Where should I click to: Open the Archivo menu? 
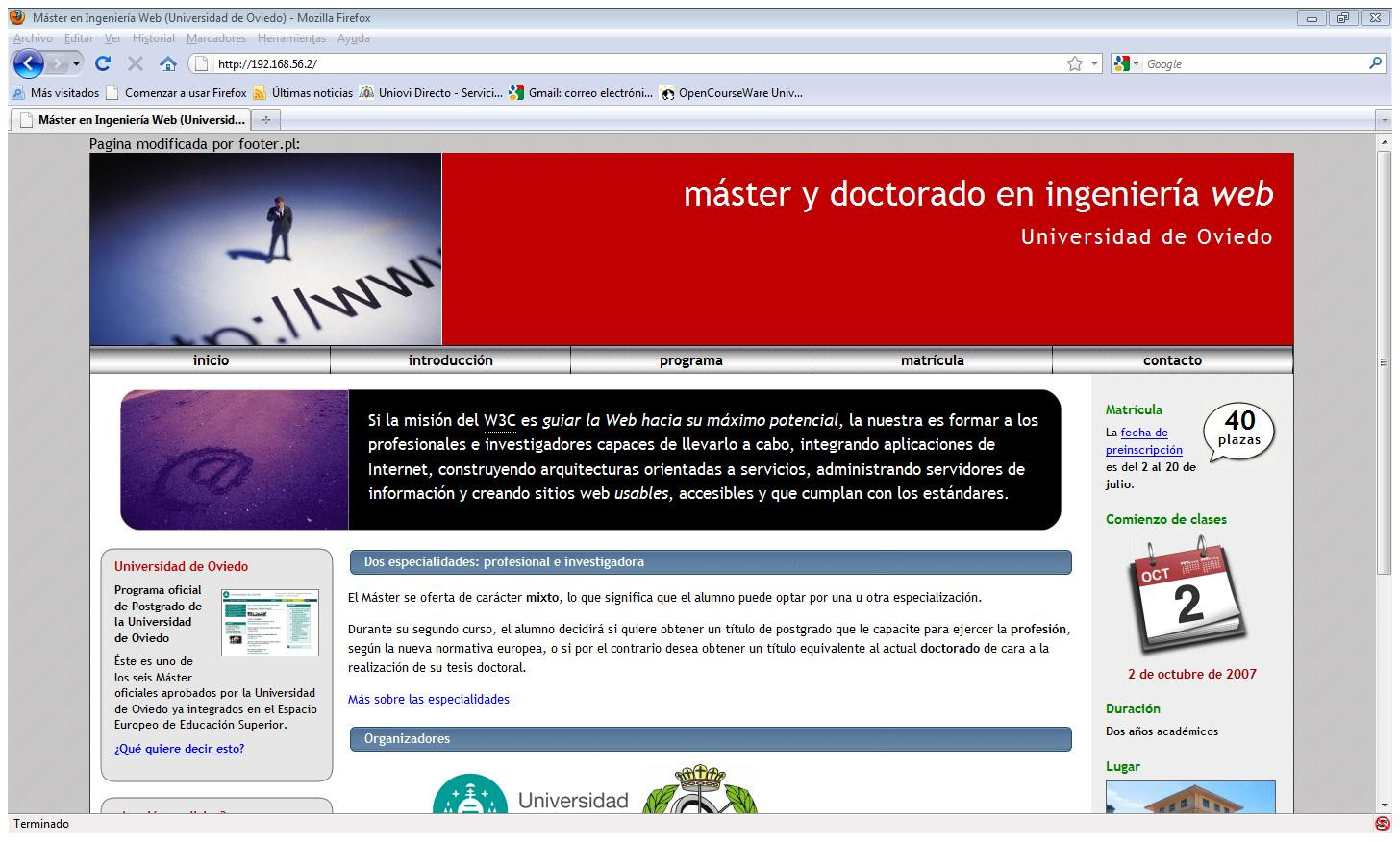(x=33, y=38)
